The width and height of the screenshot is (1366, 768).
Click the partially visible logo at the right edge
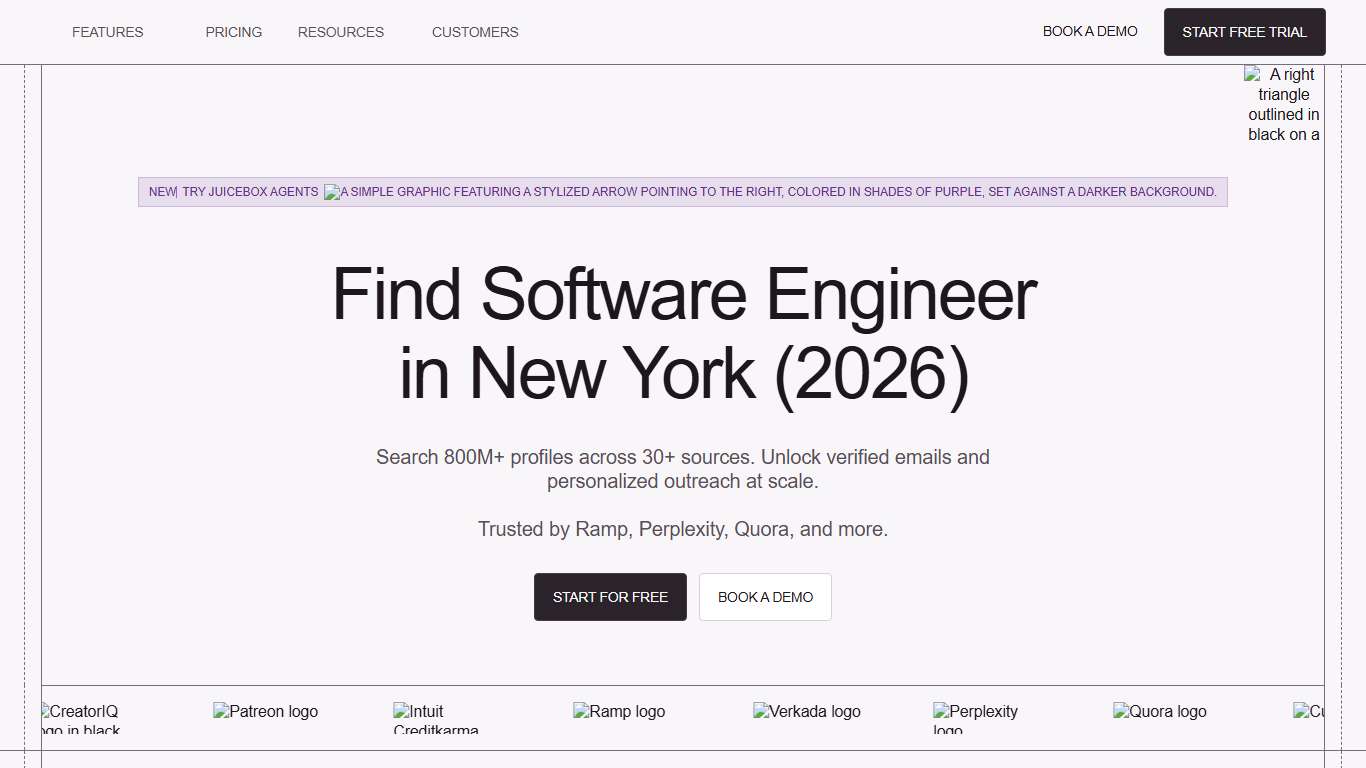1311,711
